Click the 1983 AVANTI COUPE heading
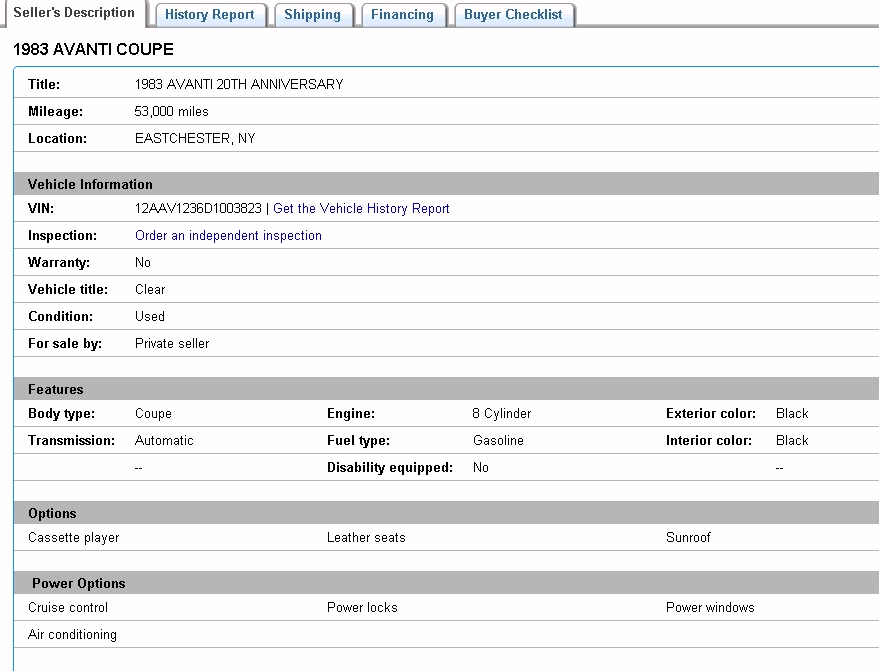Viewport: 879px width, 671px height. click(x=93, y=49)
